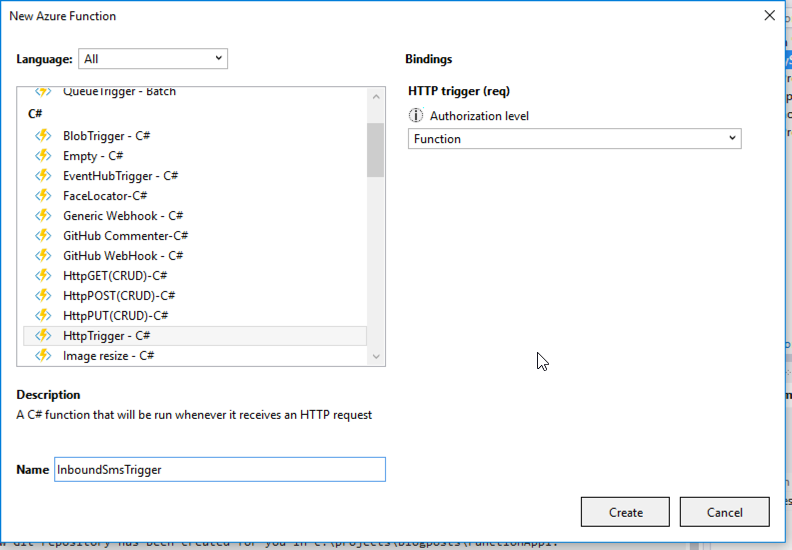The height and width of the screenshot is (550, 792).
Task: Select QueueTrigger - Batch template
Action: pos(195,92)
